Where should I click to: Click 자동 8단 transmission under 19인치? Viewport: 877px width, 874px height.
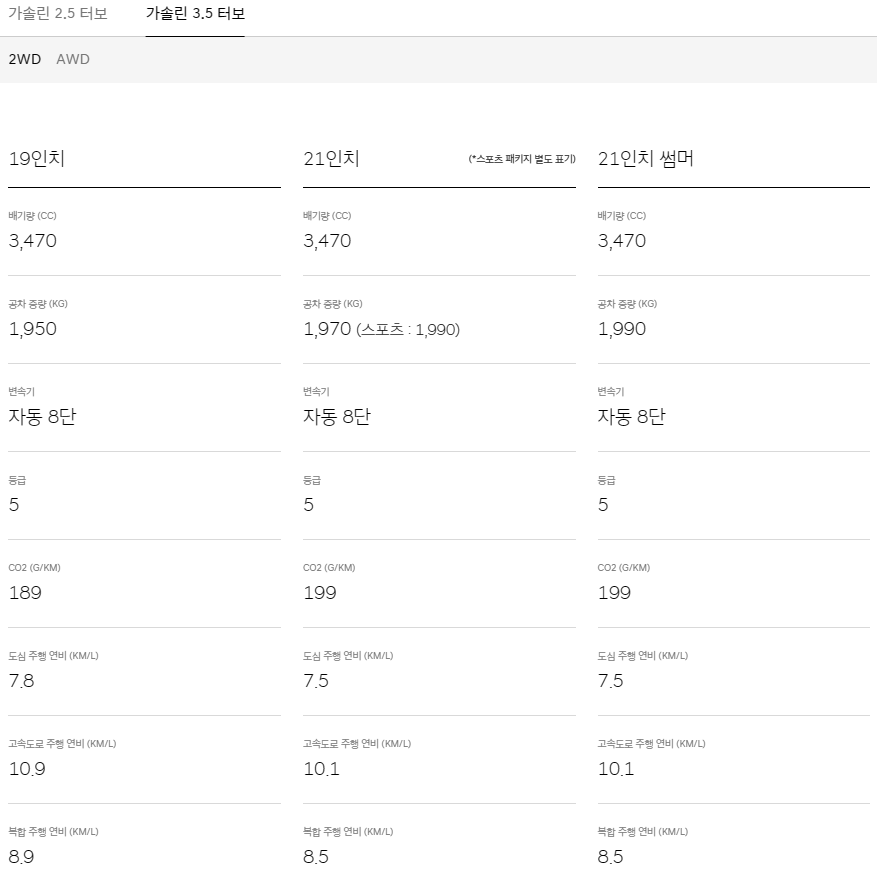(42, 417)
